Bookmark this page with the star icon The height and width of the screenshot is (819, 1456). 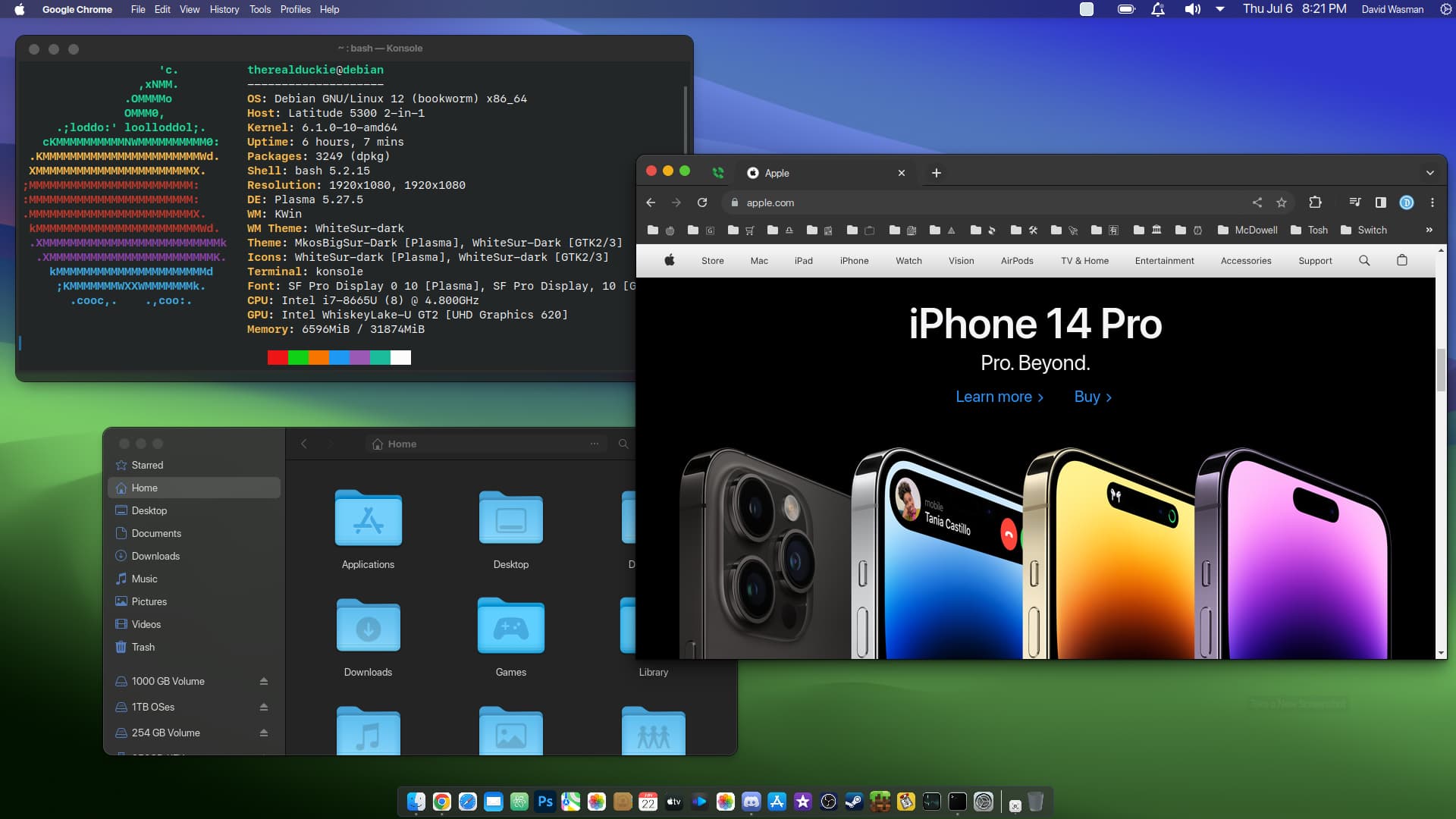pyautogui.click(x=1282, y=202)
